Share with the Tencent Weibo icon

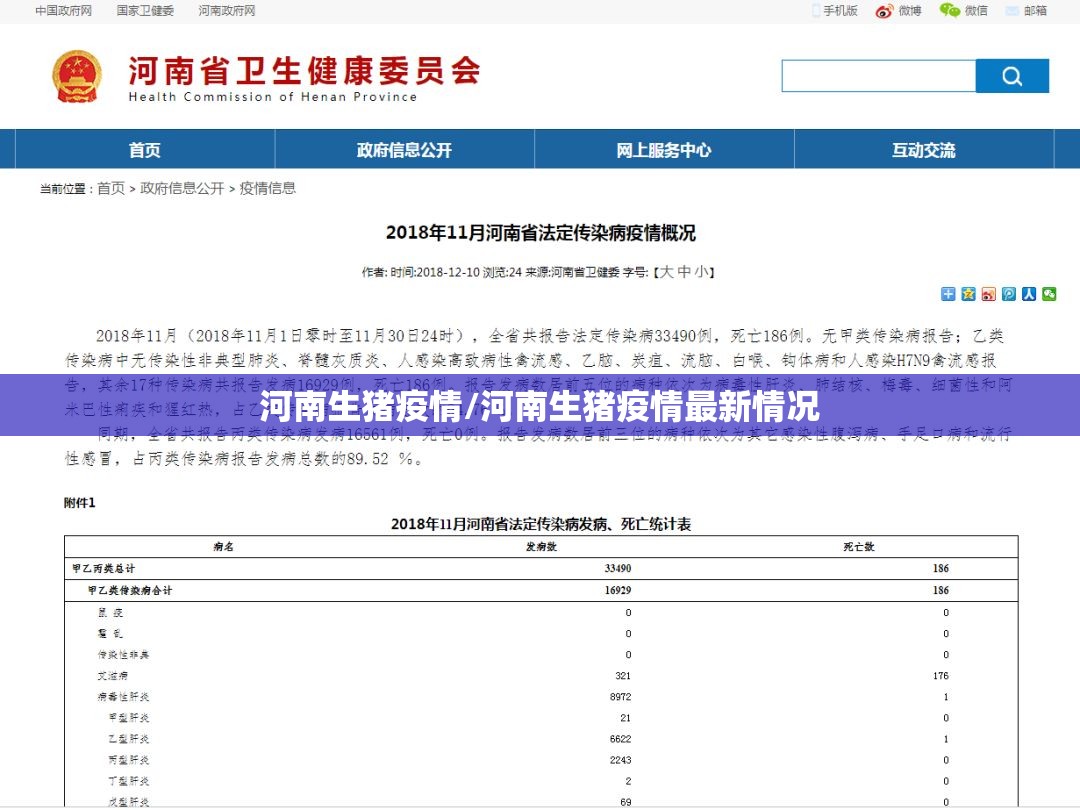coord(1008,294)
